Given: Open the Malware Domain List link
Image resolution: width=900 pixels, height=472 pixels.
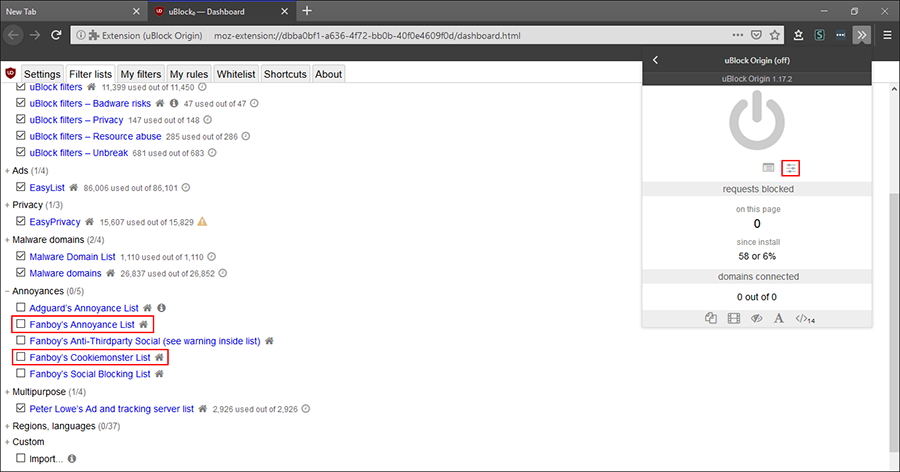Looking at the screenshot, I should point(72,257).
